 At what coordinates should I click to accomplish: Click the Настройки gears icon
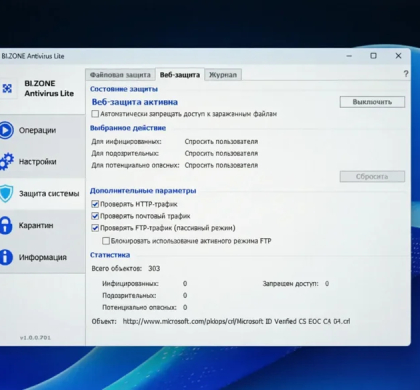pos(6,162)
